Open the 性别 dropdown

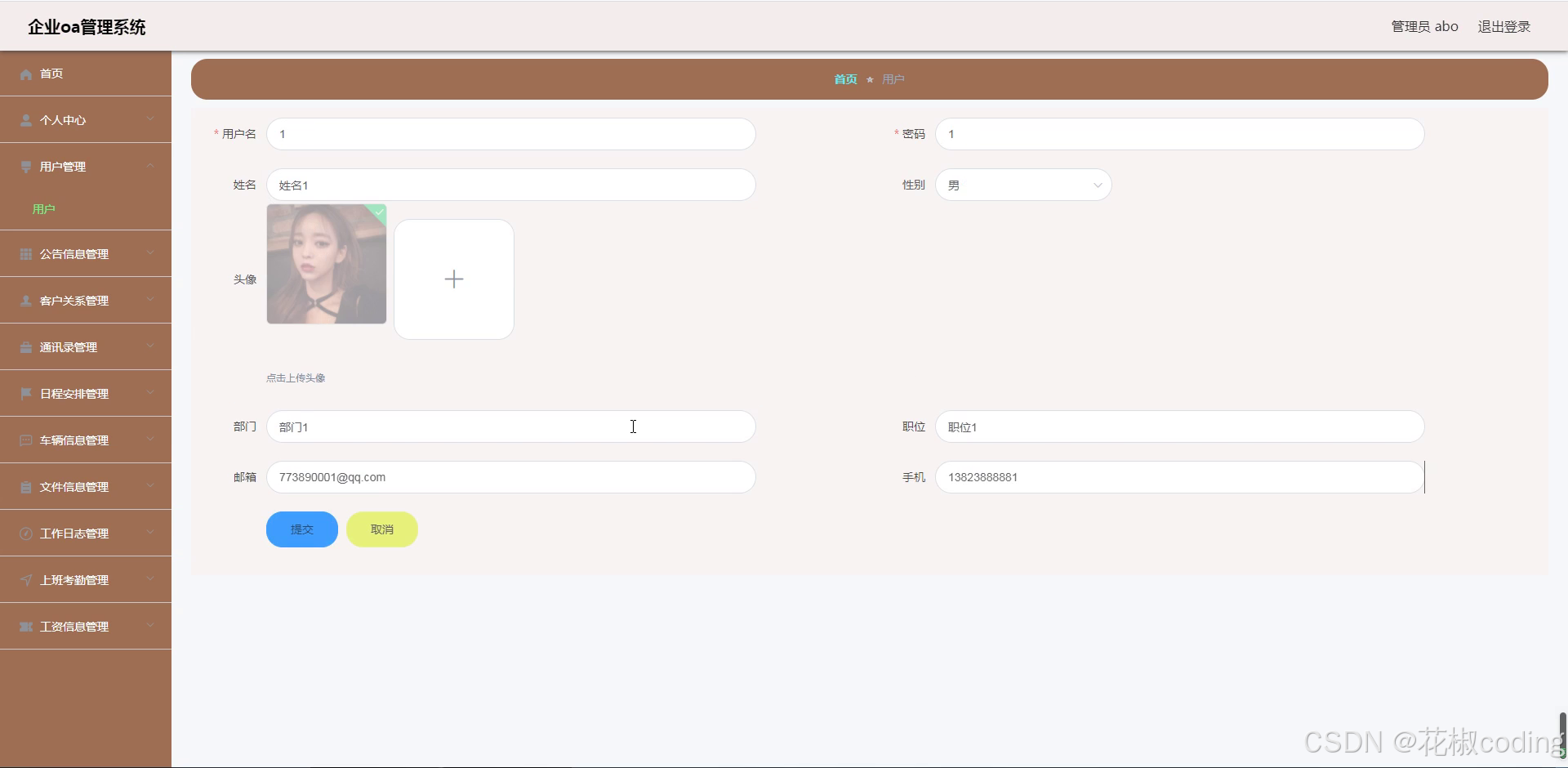point(1023,185)
